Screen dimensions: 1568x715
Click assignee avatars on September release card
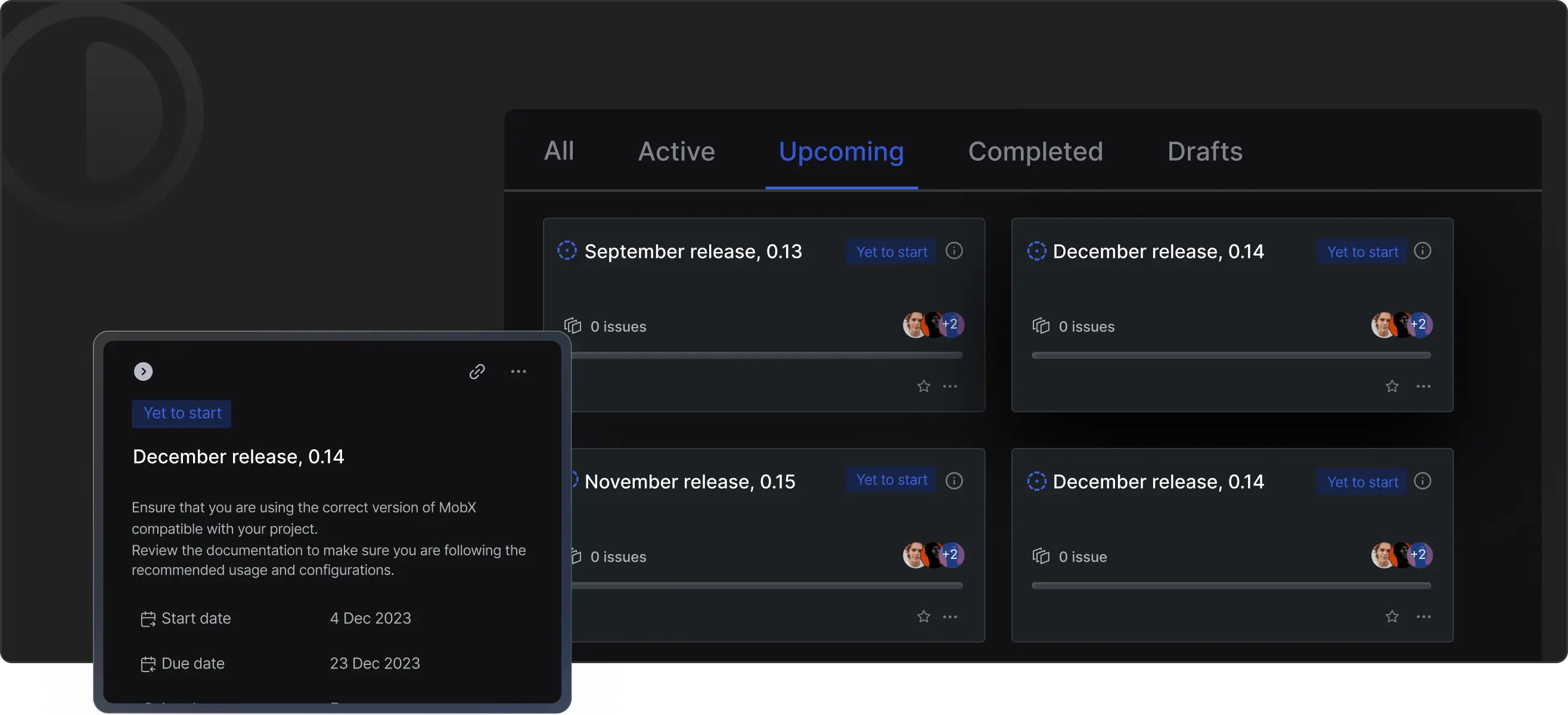click(x=933, y=325)
